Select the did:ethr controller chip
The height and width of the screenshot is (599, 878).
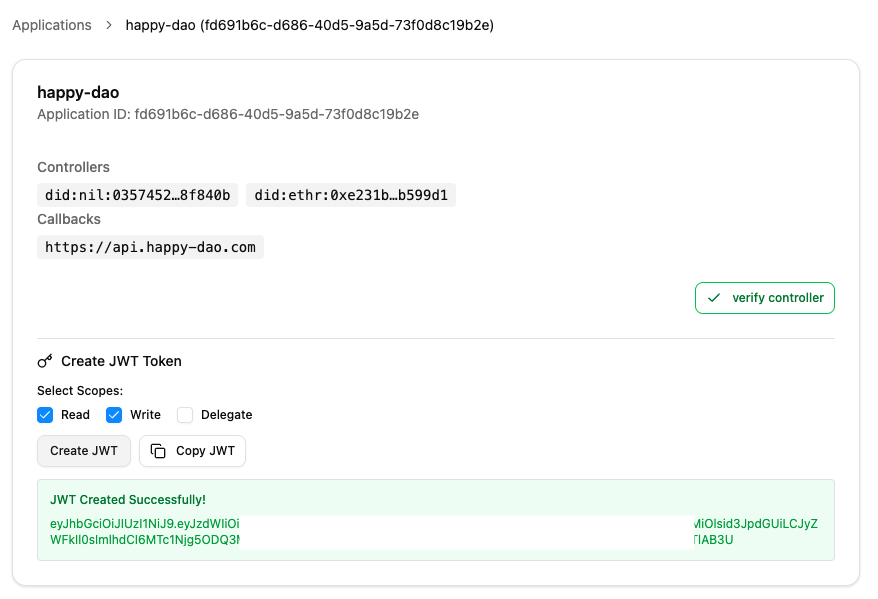pyautogui.click(x=351, y=195)
